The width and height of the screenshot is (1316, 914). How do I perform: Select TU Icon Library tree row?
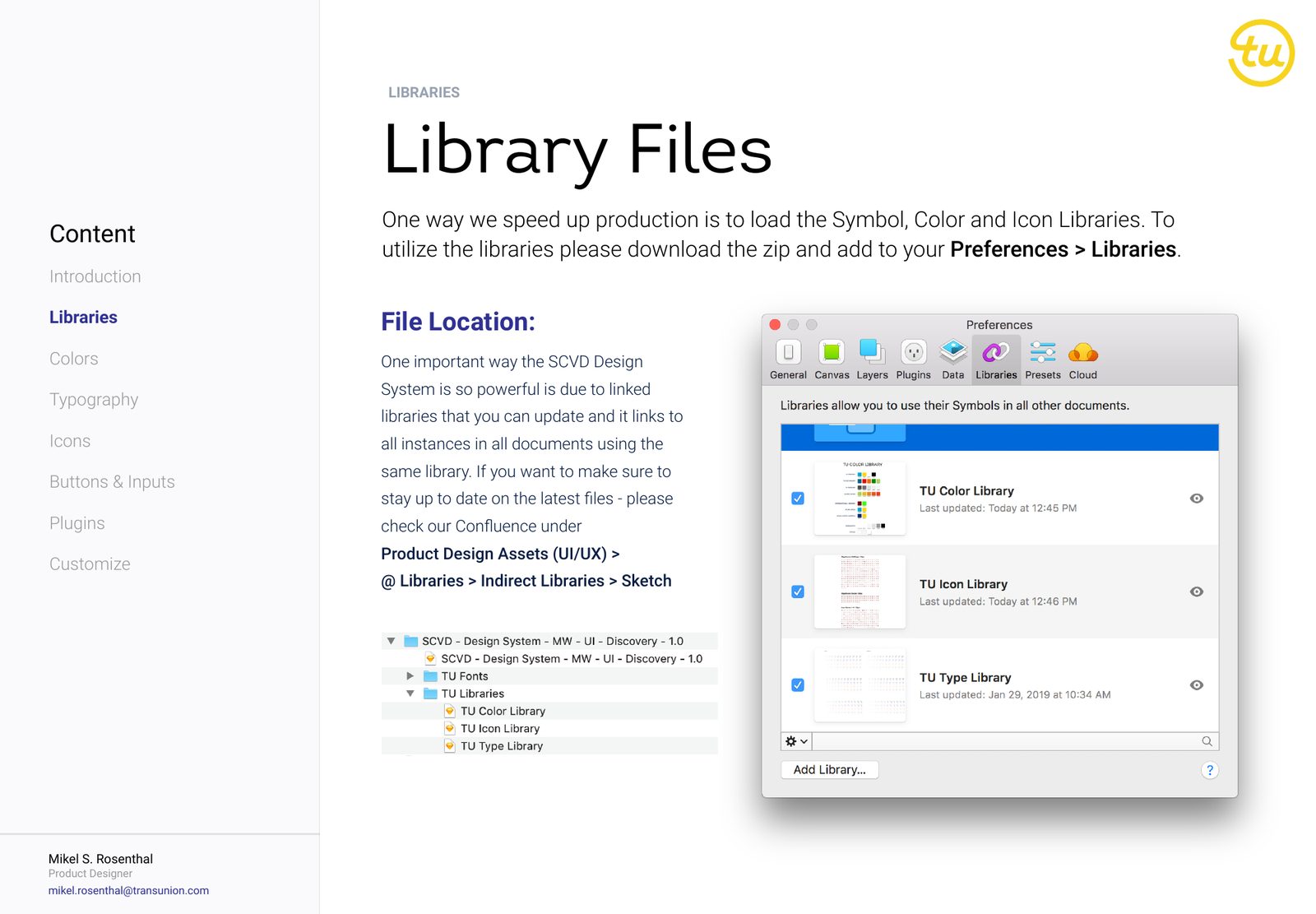[549, 728]
